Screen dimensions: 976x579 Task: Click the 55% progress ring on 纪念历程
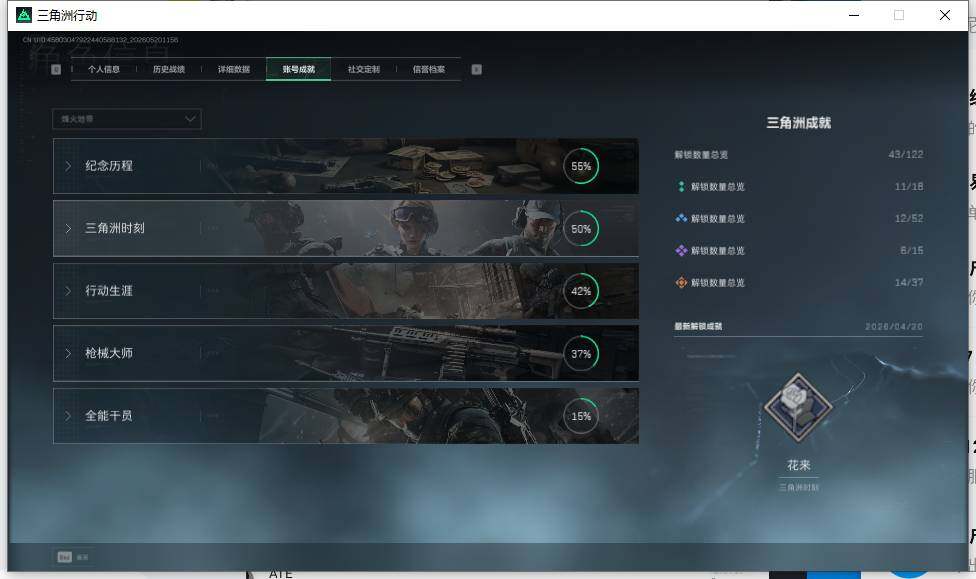(581, 166)
